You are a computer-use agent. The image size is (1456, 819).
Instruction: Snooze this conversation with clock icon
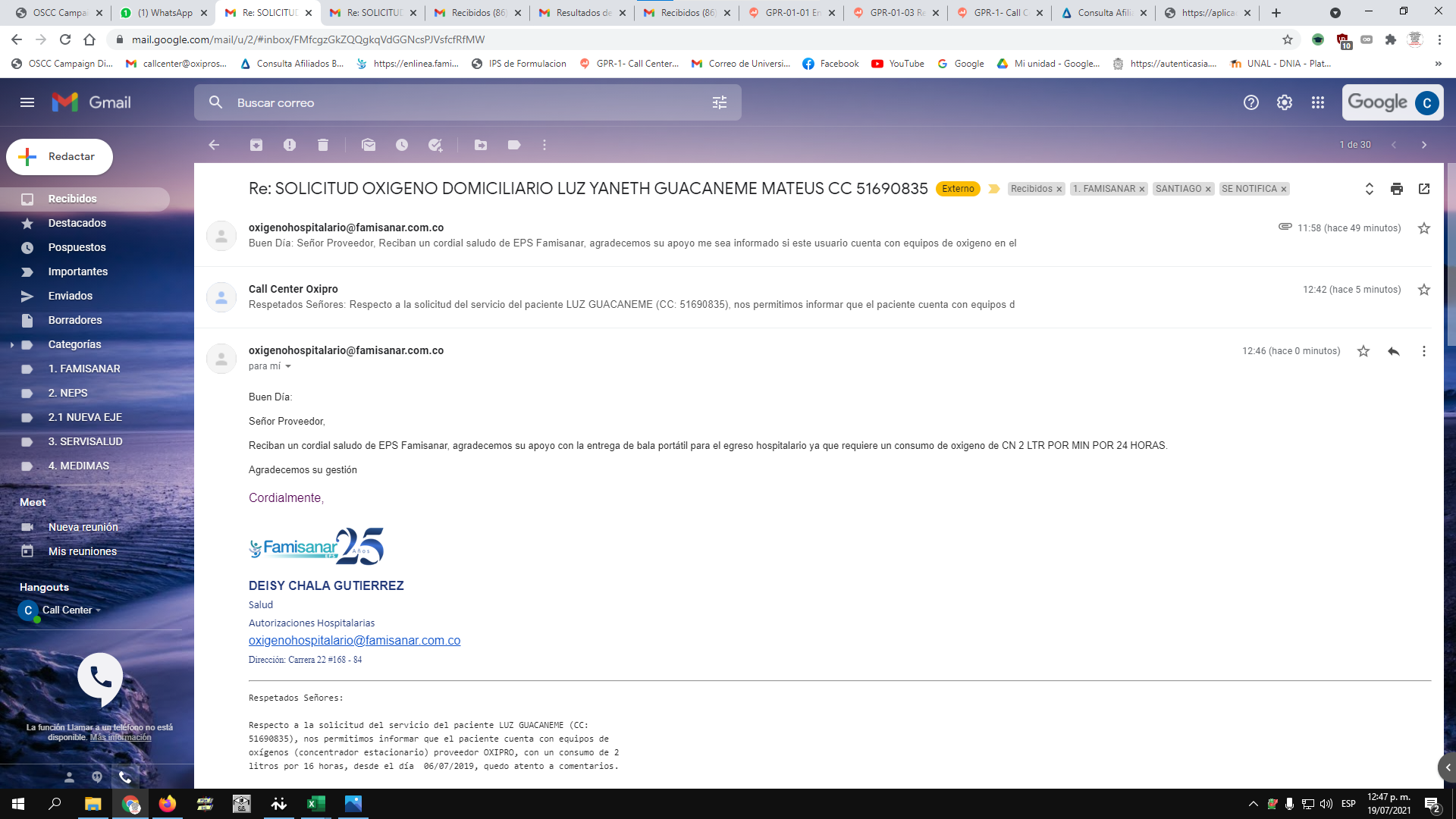click(402, 145)
